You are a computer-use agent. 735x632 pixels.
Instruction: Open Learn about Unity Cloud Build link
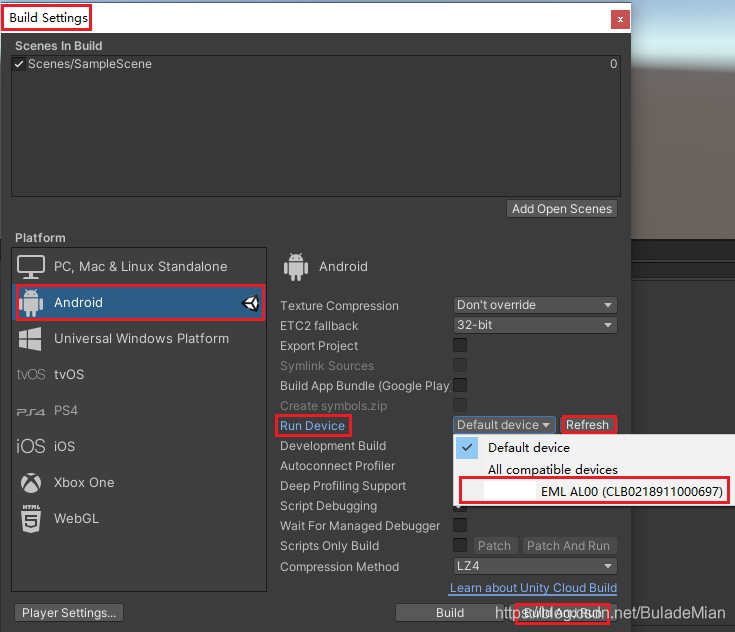533,588
